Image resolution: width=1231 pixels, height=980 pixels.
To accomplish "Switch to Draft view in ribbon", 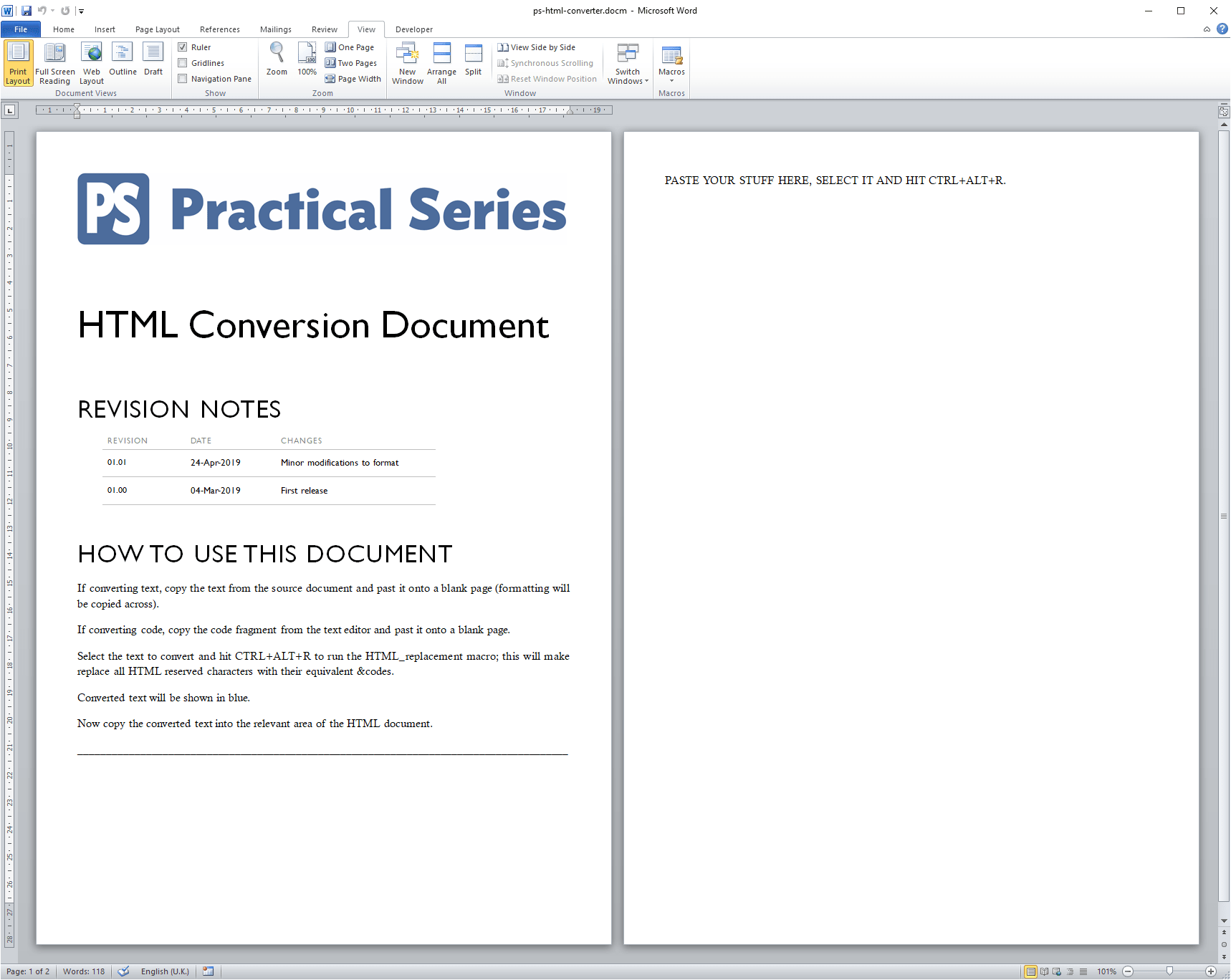I will [x=153, y=59].
